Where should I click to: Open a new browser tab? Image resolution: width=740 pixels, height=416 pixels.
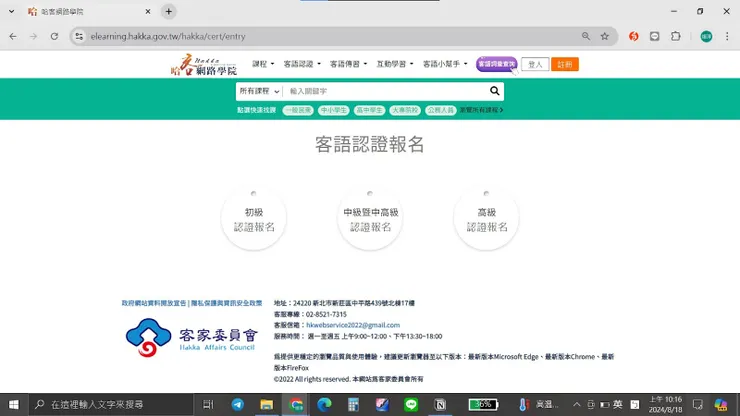tap(168, 11)
